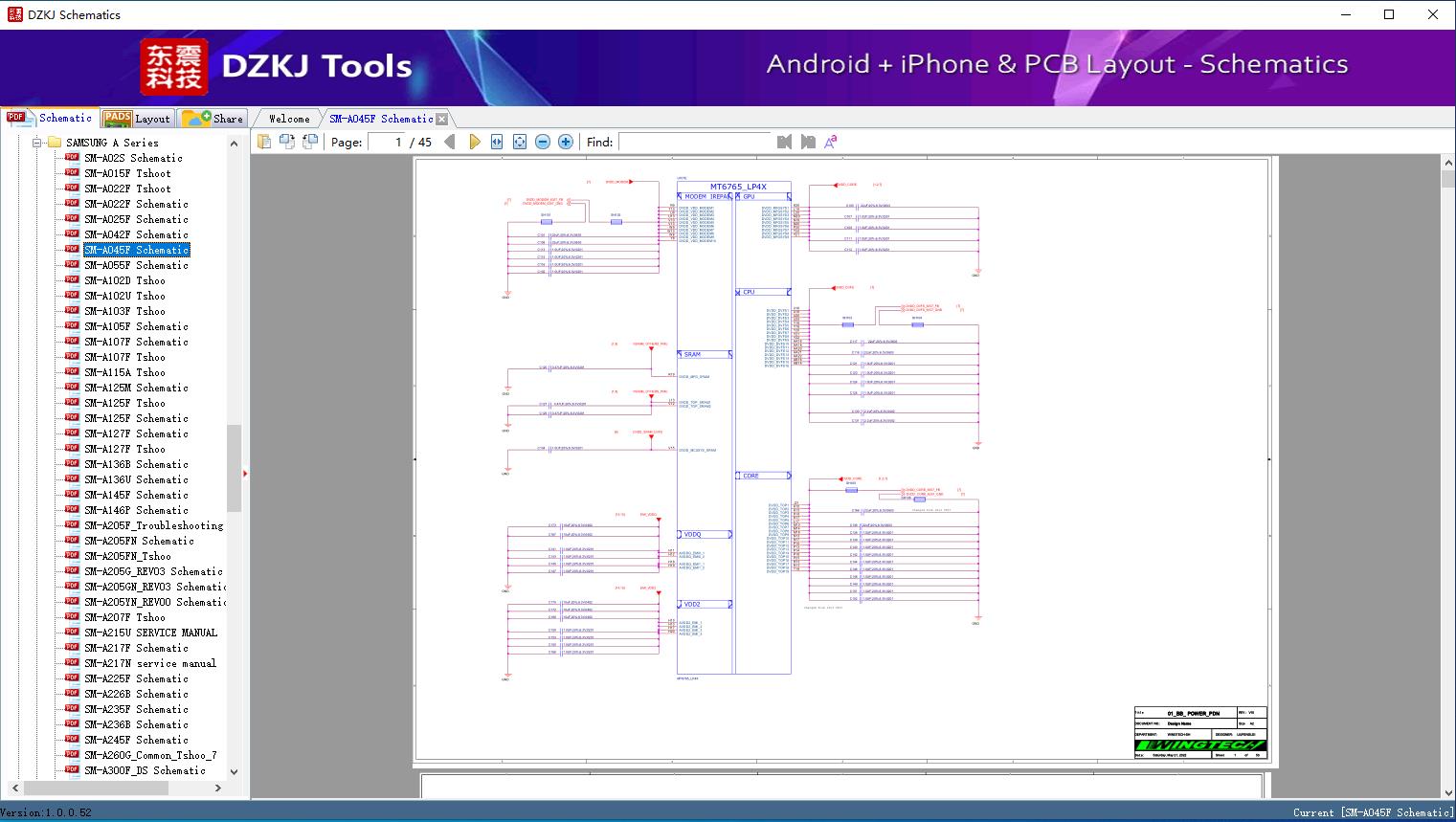Click the tree horizontal scroll-right arrow

[218, 788]
